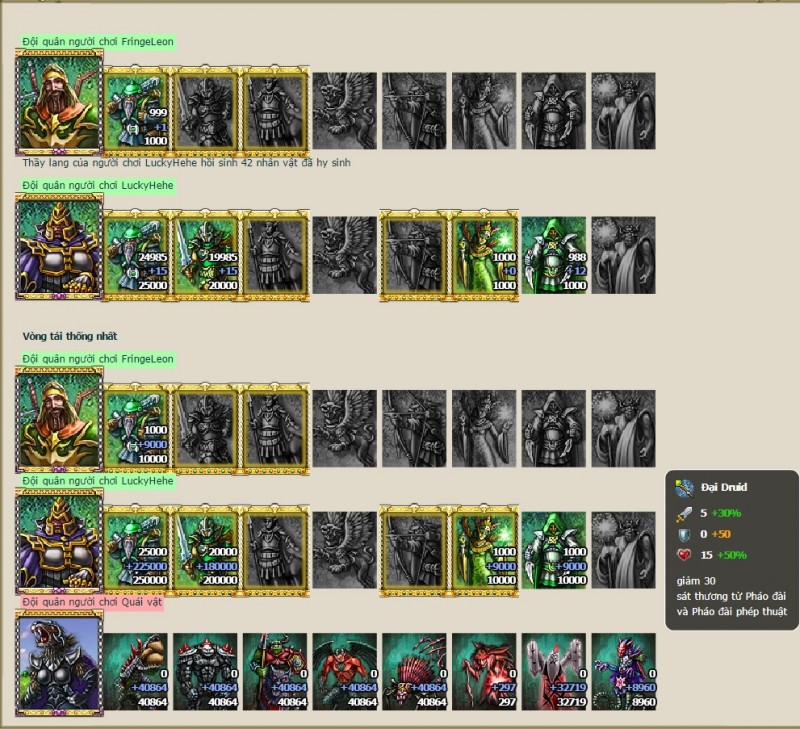Click FringeLeon army label under Vòng tái thống nhất

tap(98, 359)
